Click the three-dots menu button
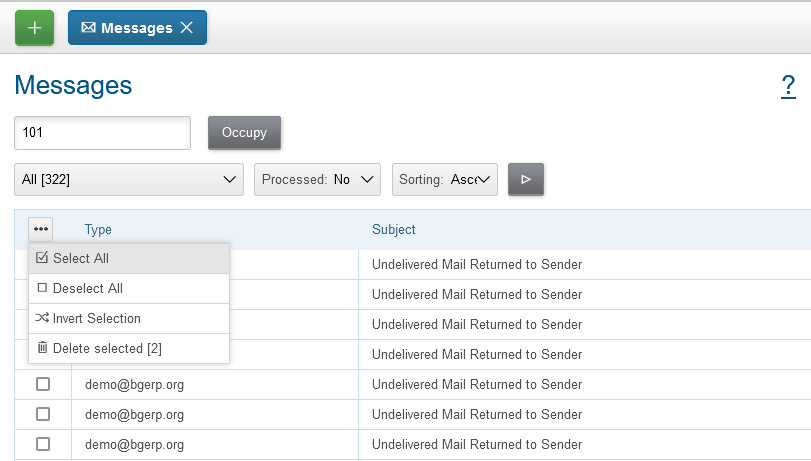This screenshot has width=811, height=461. pos(41,229)
